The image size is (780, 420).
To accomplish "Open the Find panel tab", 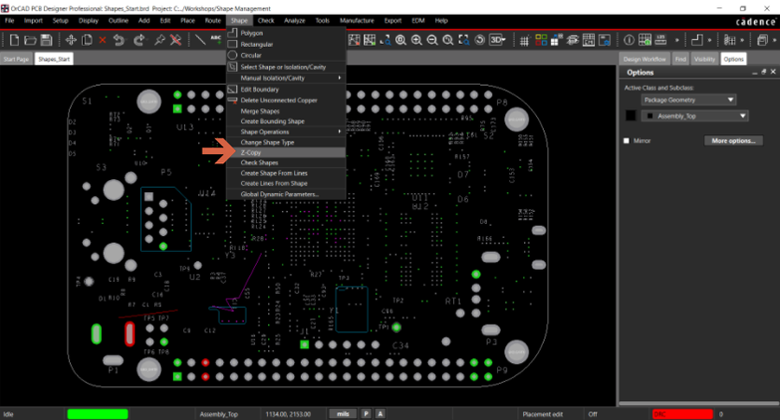I will point(680,59).
